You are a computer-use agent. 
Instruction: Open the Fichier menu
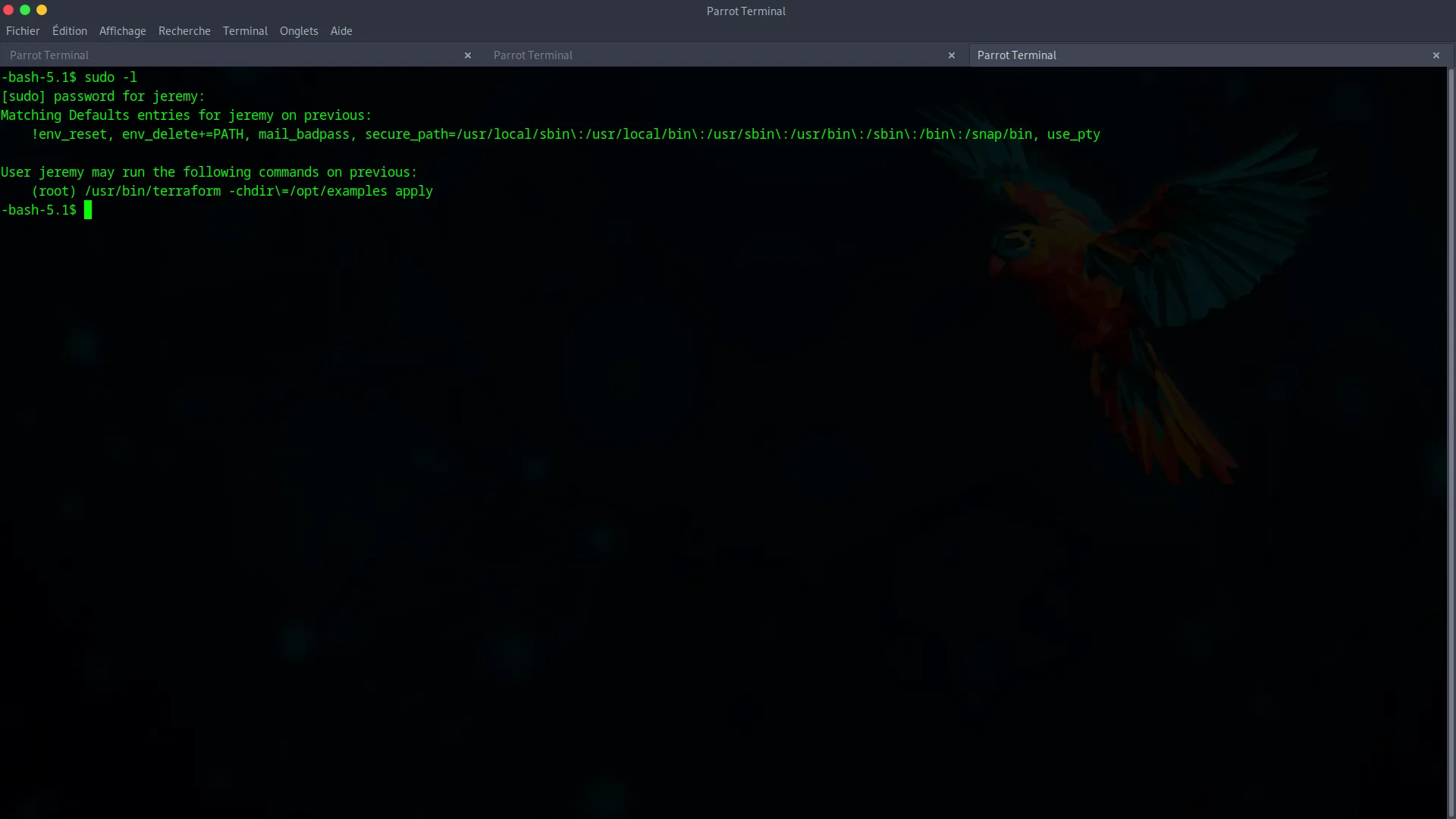point(23,31)
